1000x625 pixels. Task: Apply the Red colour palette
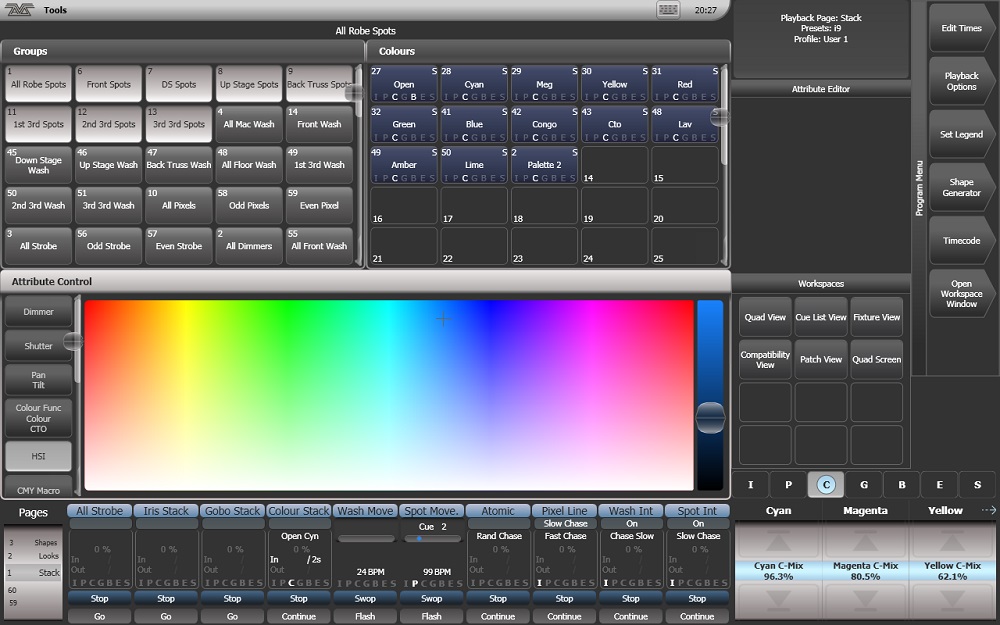pos(684,84)
